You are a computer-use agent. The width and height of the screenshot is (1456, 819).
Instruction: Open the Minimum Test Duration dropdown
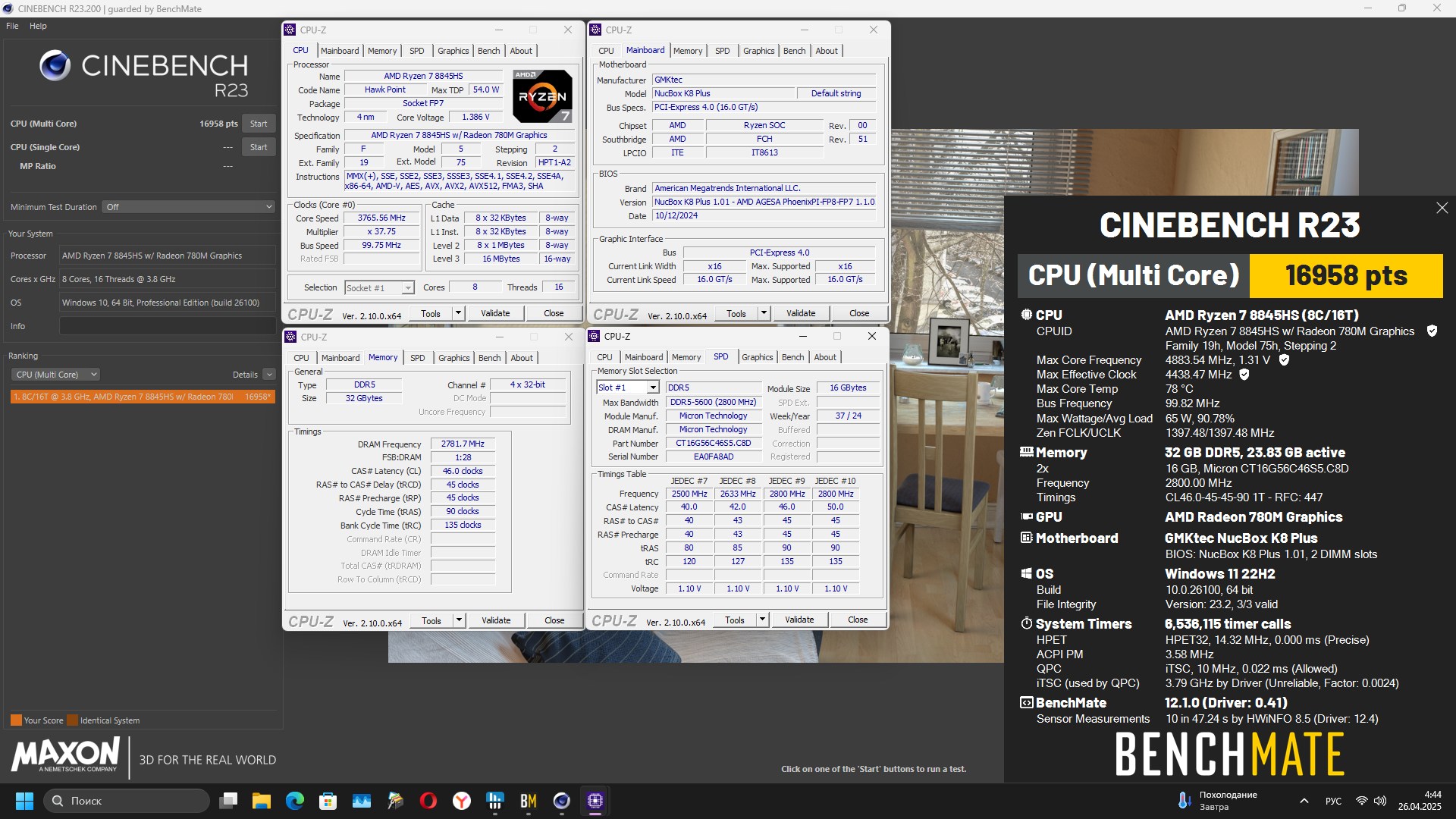[x=188, y=207]
